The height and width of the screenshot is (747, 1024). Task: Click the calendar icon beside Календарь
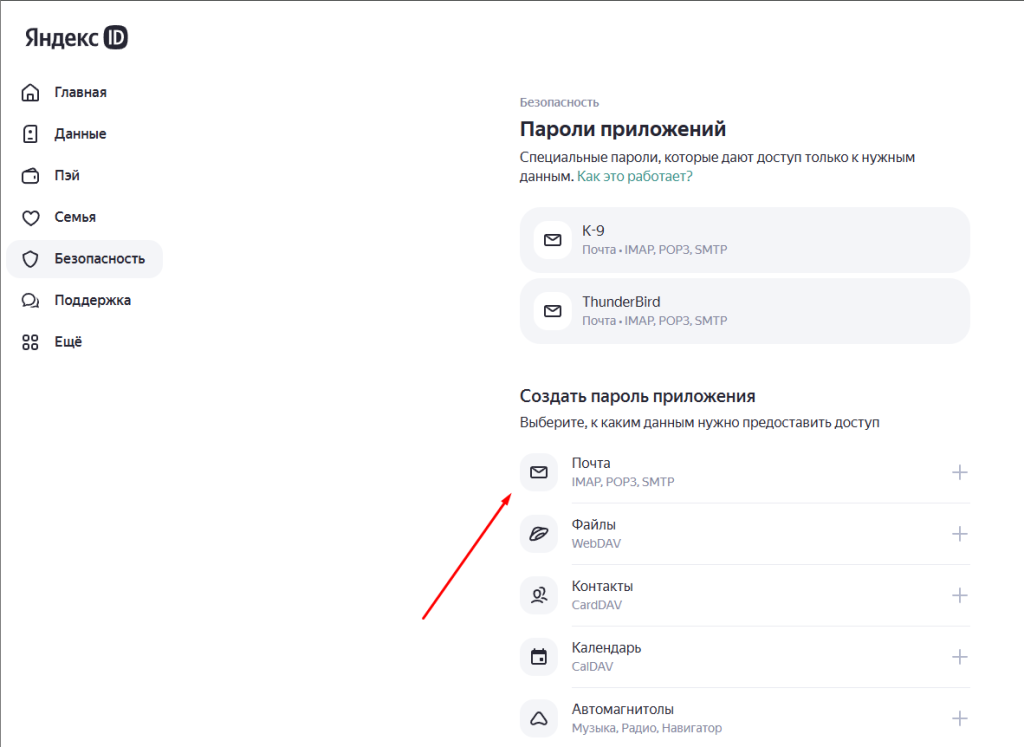539,656
